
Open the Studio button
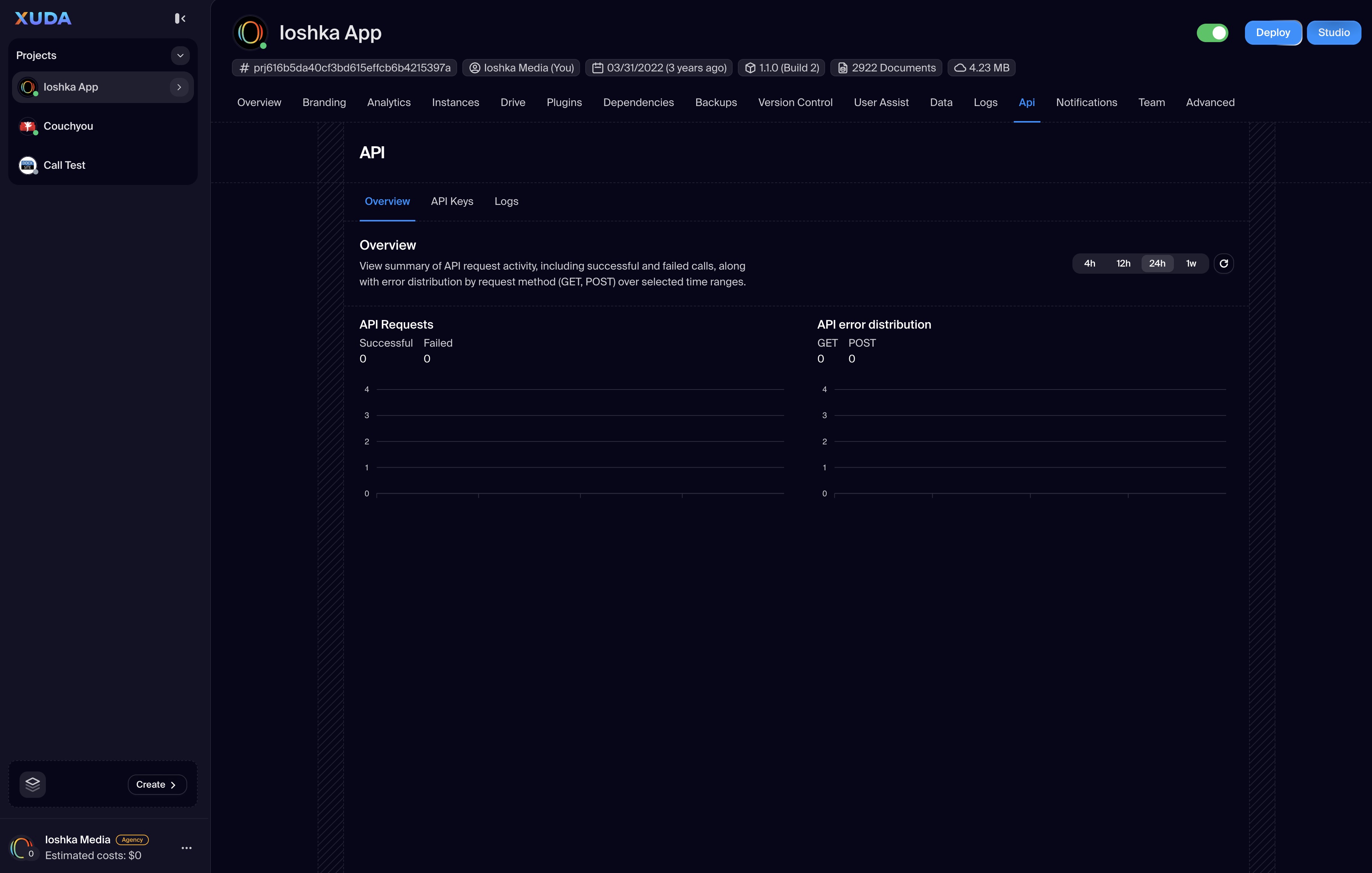point(1333,33)
